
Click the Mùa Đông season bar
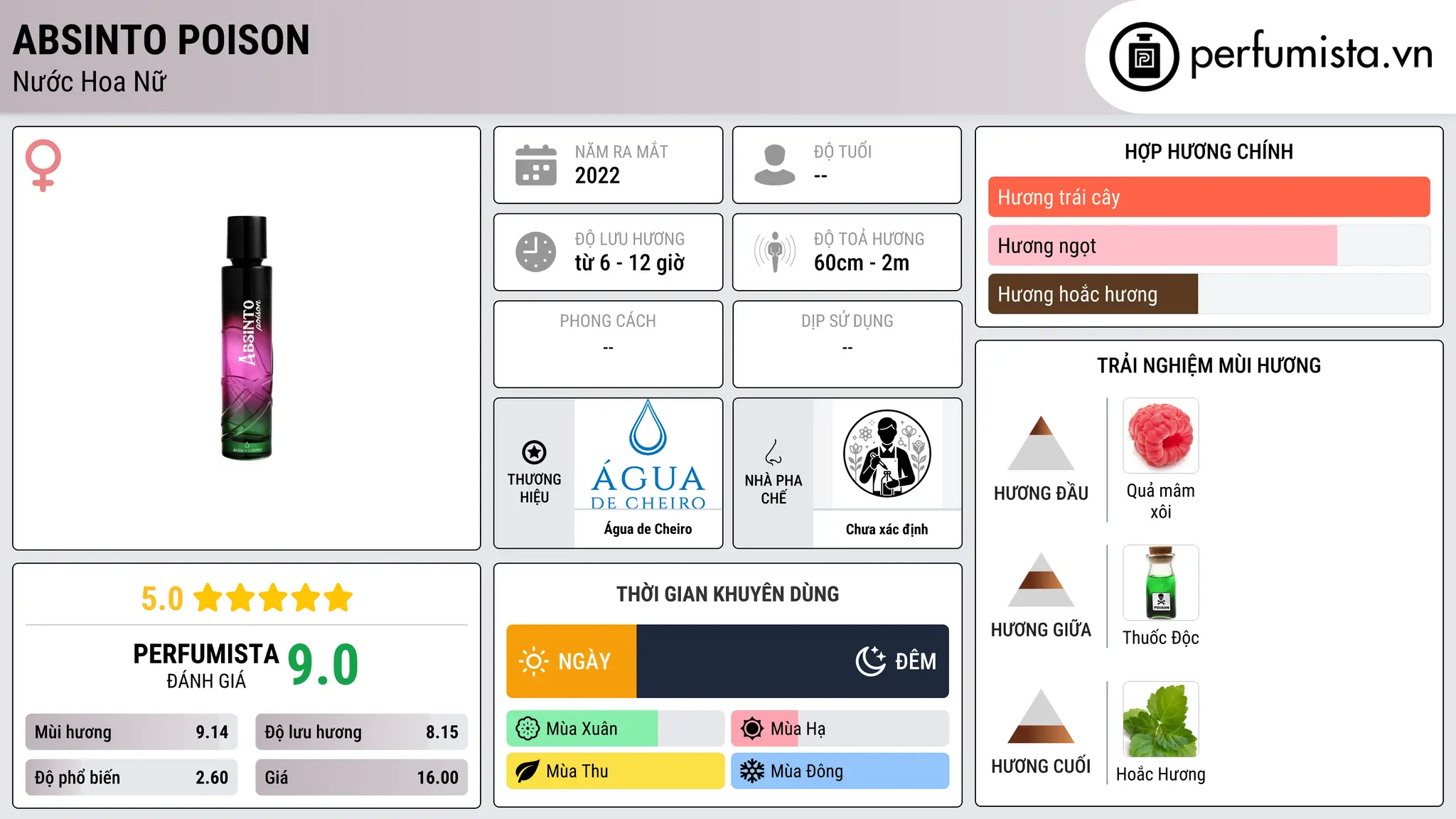pos(840,771)
